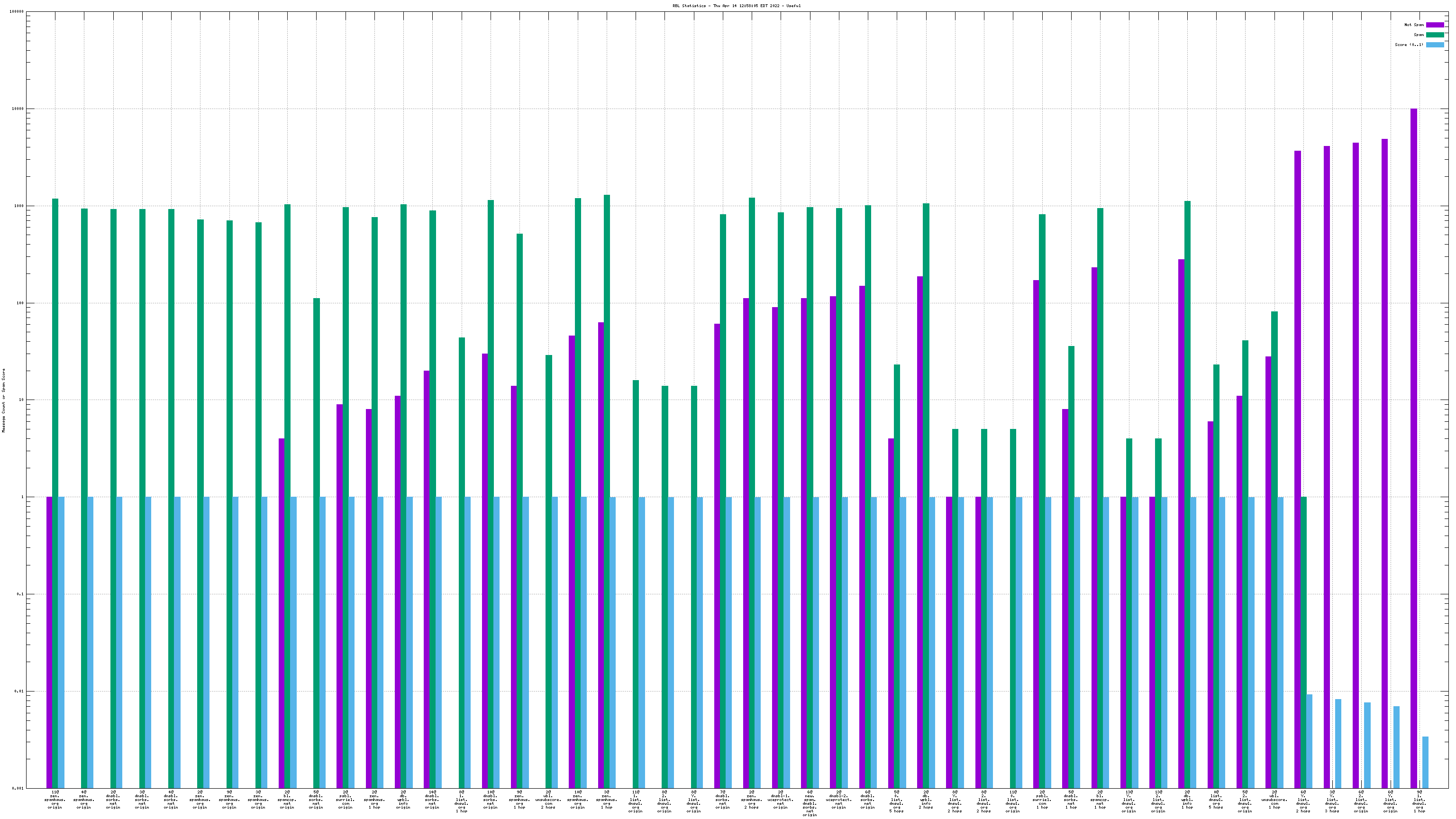Click the 'psbl.surriel.com origin' x-axis label
This screenshot has height=819, width=1456.
pos(346,800)
